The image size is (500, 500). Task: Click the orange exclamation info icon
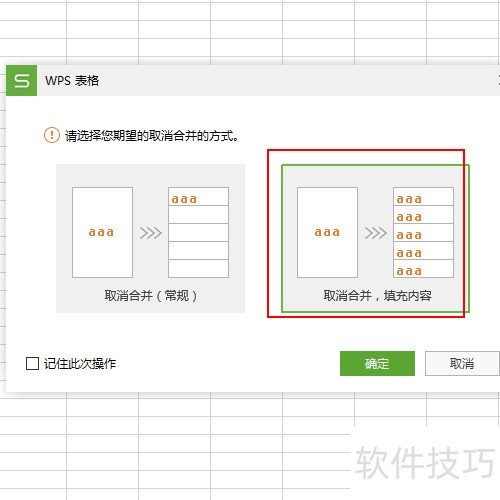(52, 135)
